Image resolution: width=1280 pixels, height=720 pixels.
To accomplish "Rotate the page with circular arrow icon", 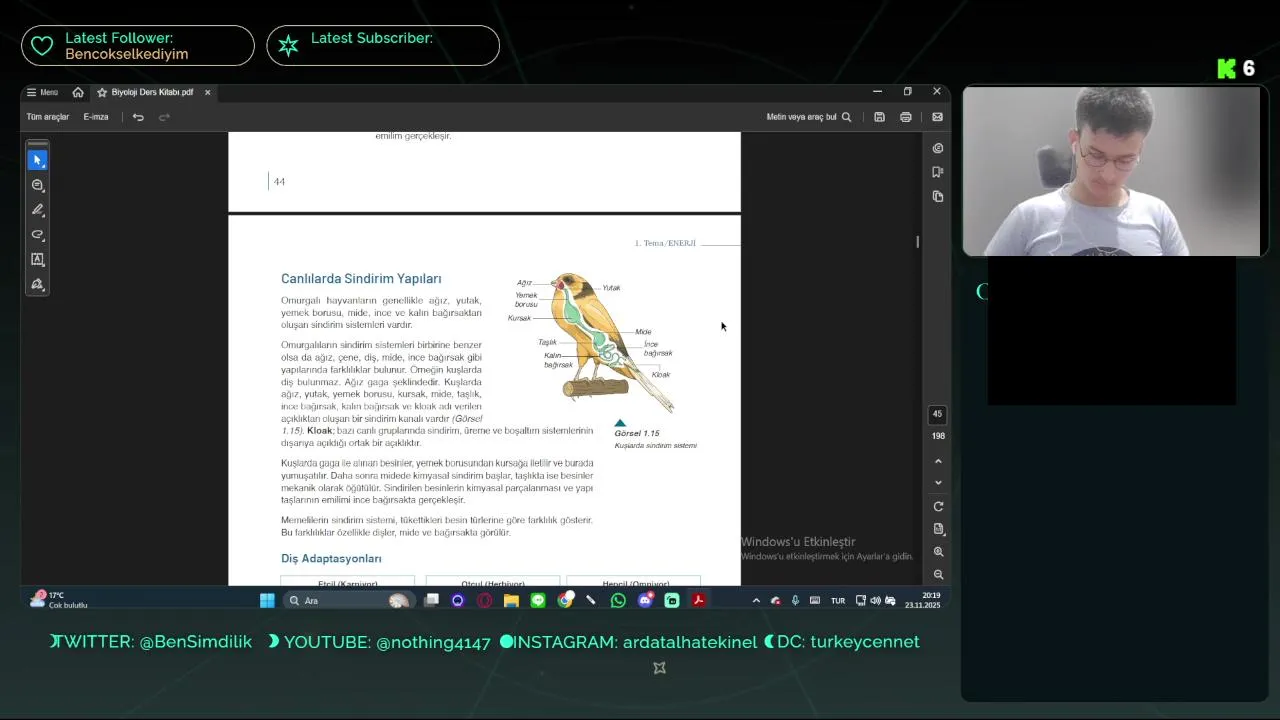I will (938, 507).
